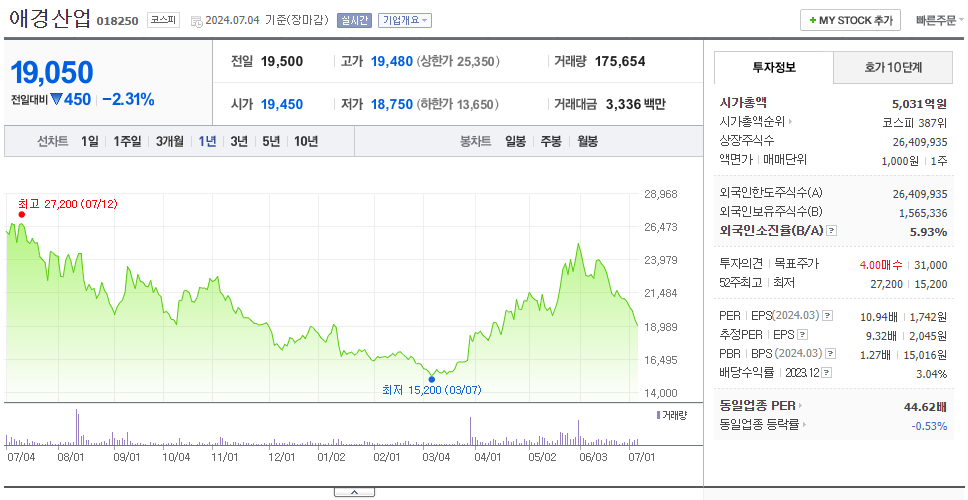Open the 빠른주문 dropdown
This screenshot has width=968, height=500.
(940, 20)
